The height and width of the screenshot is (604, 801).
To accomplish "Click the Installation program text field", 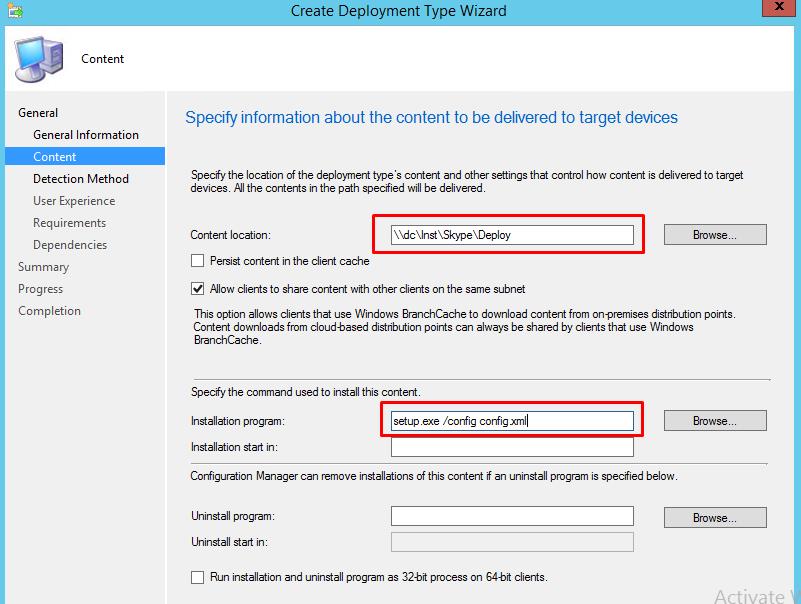I will [x=512, y=421].
